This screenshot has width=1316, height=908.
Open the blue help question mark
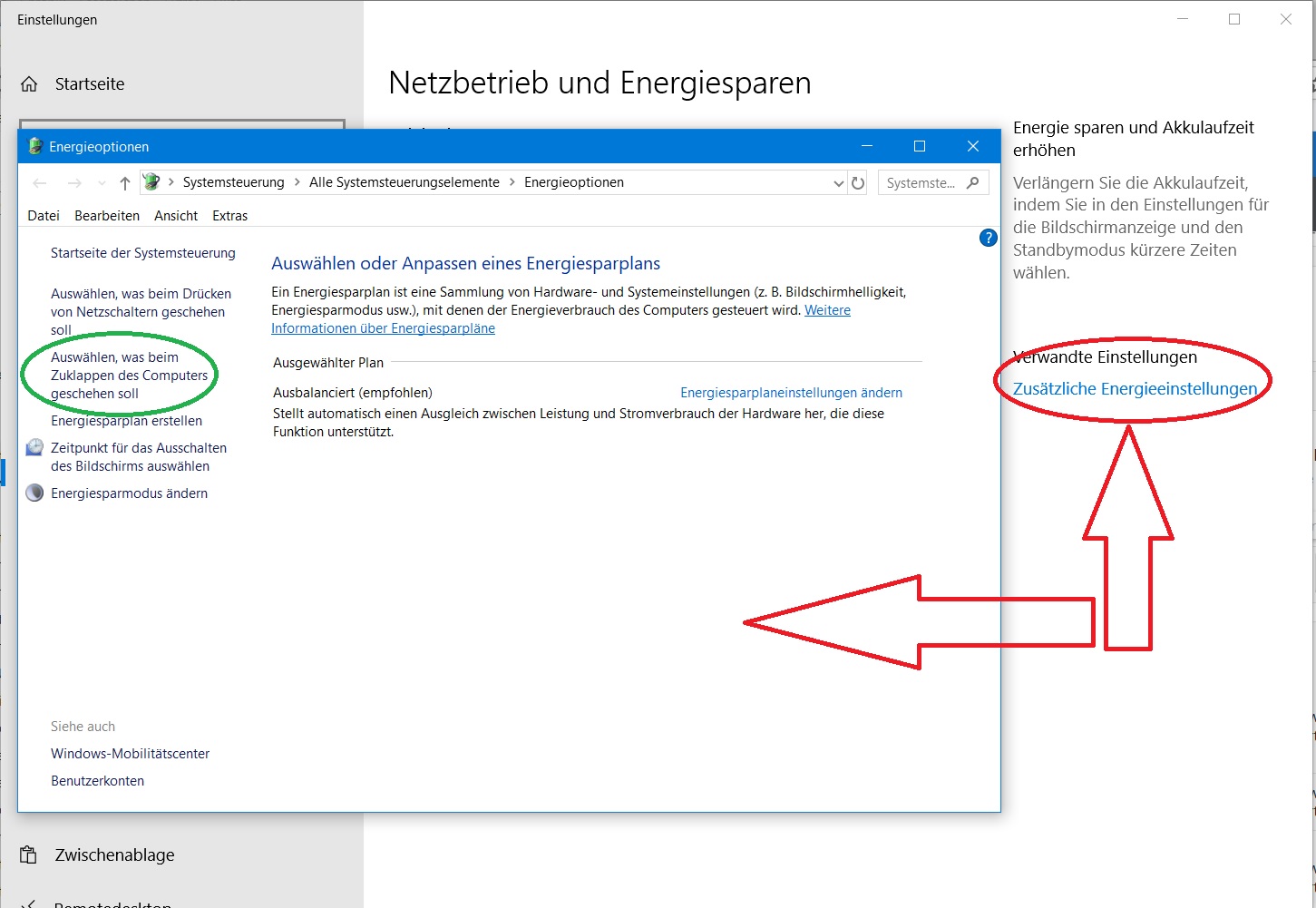989,238
